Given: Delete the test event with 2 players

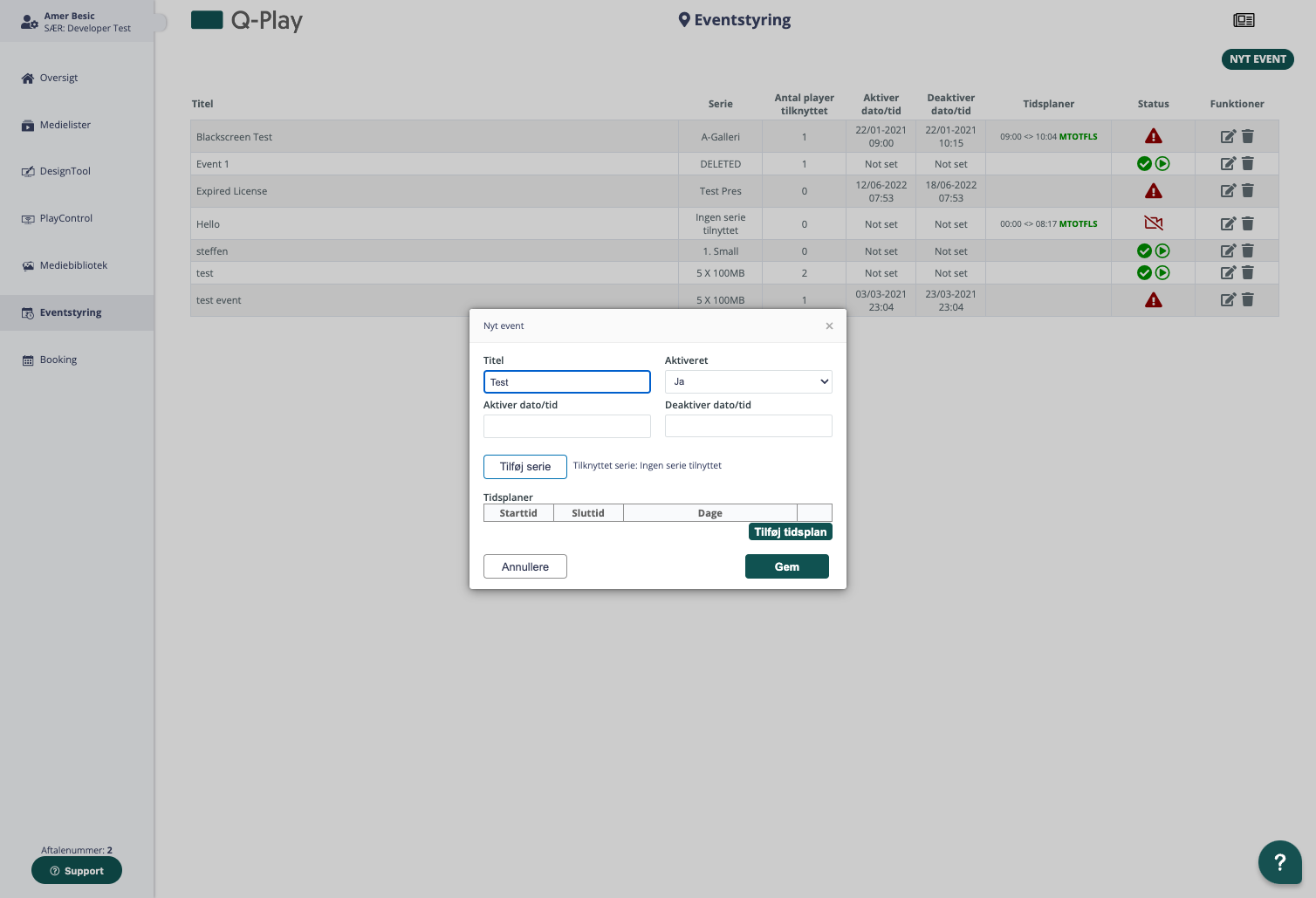Looking at the screenshot, I should click(1248, 272).
